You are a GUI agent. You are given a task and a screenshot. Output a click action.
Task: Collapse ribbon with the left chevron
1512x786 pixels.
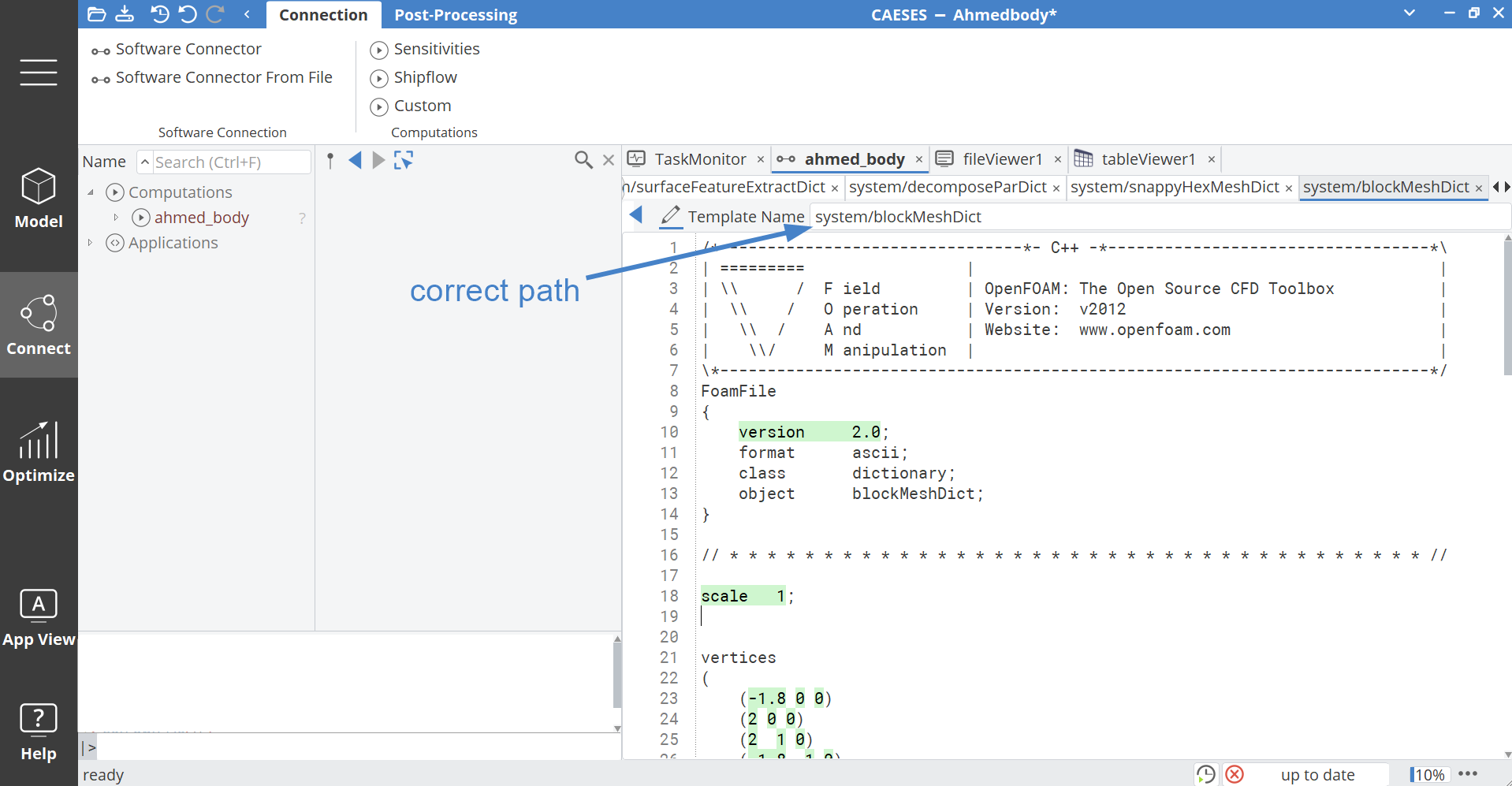pyautogui.click(x=247, y=14)
